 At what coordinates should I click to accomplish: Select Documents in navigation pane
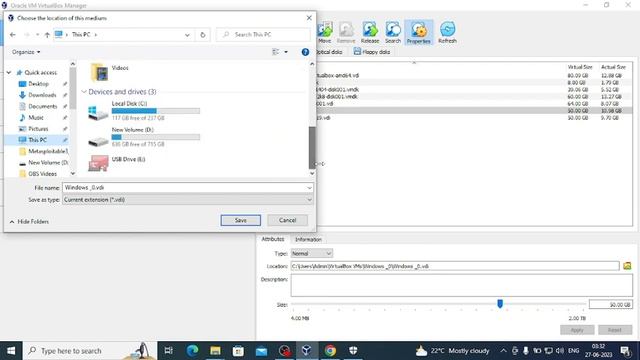tap(42, 106)
